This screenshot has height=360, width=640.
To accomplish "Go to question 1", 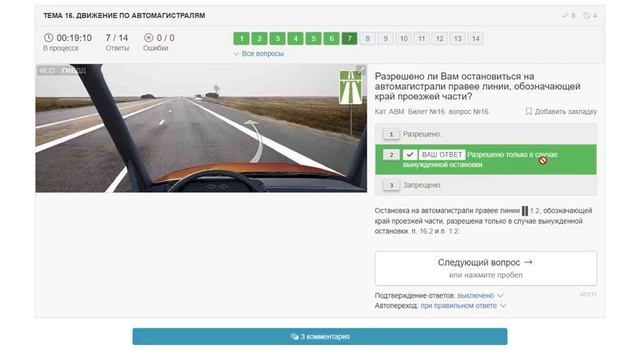I will pos(242,39).
